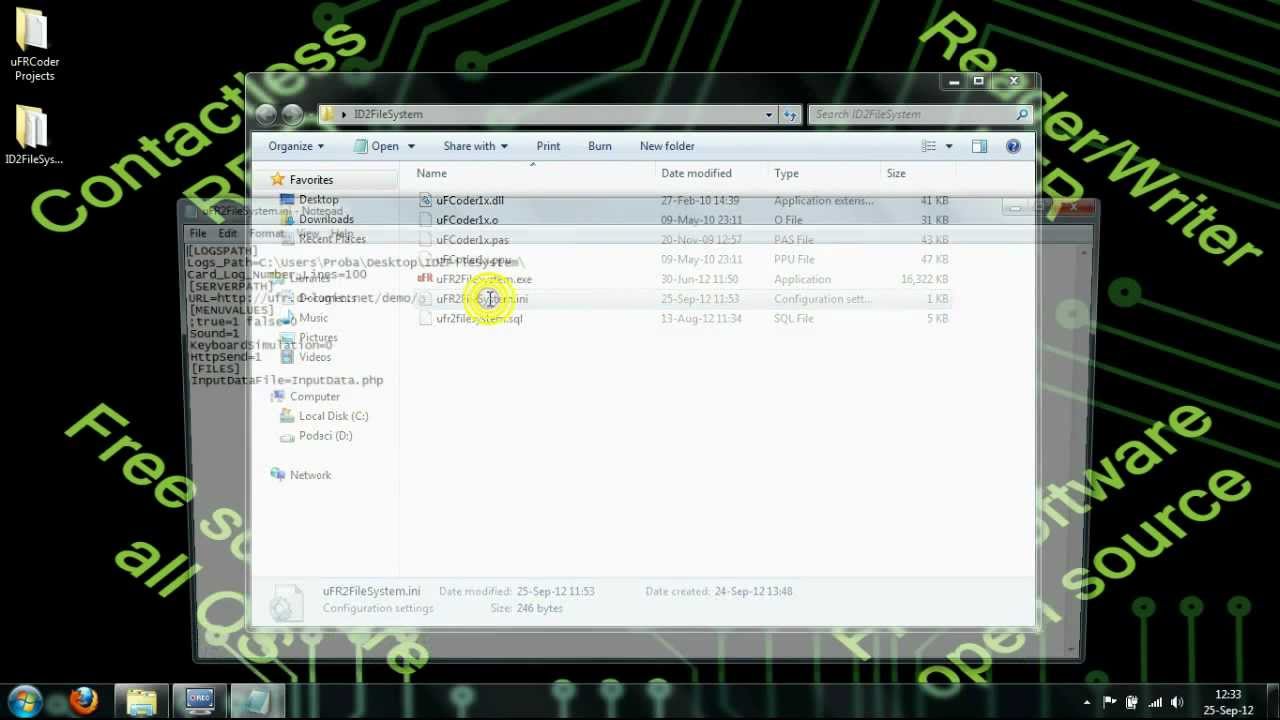Open Windows Explorer taskbar button

point(141,701)
